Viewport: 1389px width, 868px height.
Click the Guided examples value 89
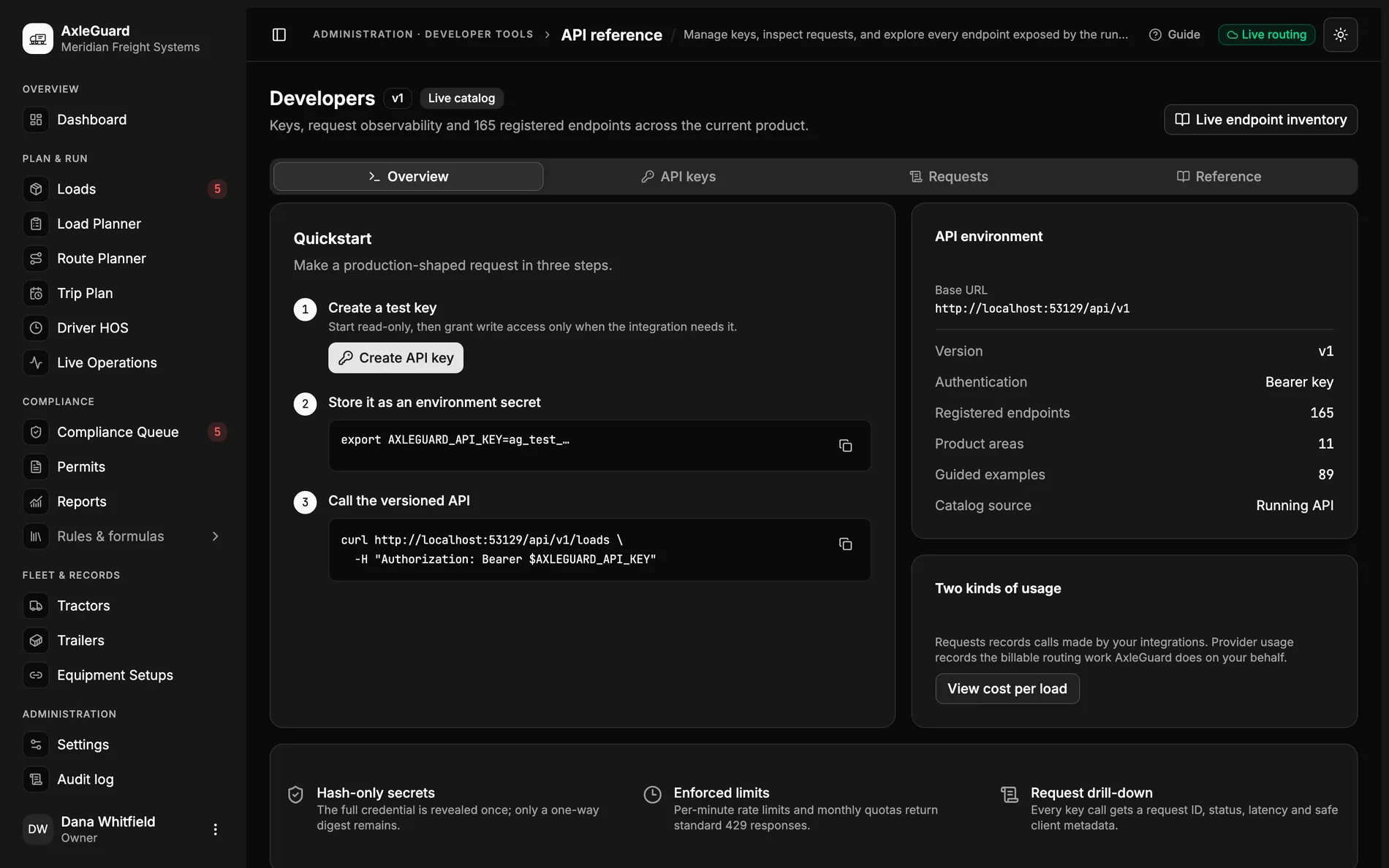1326,474
